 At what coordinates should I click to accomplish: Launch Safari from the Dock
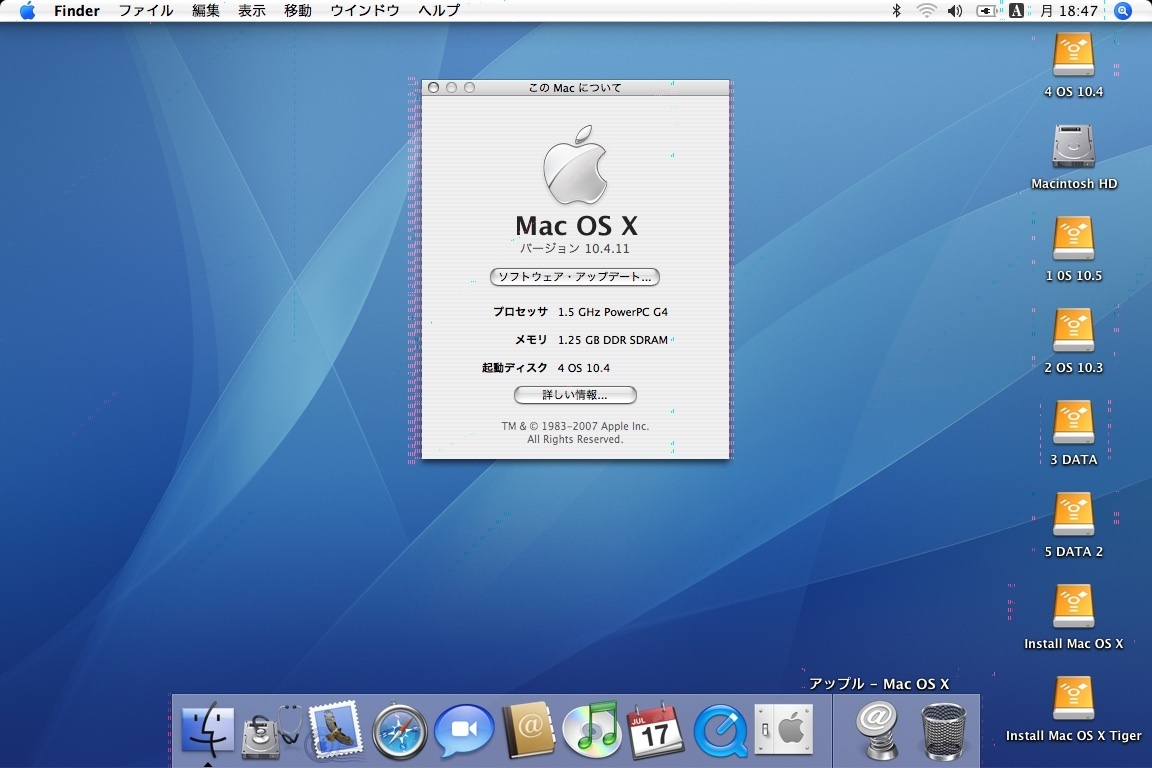399,731
